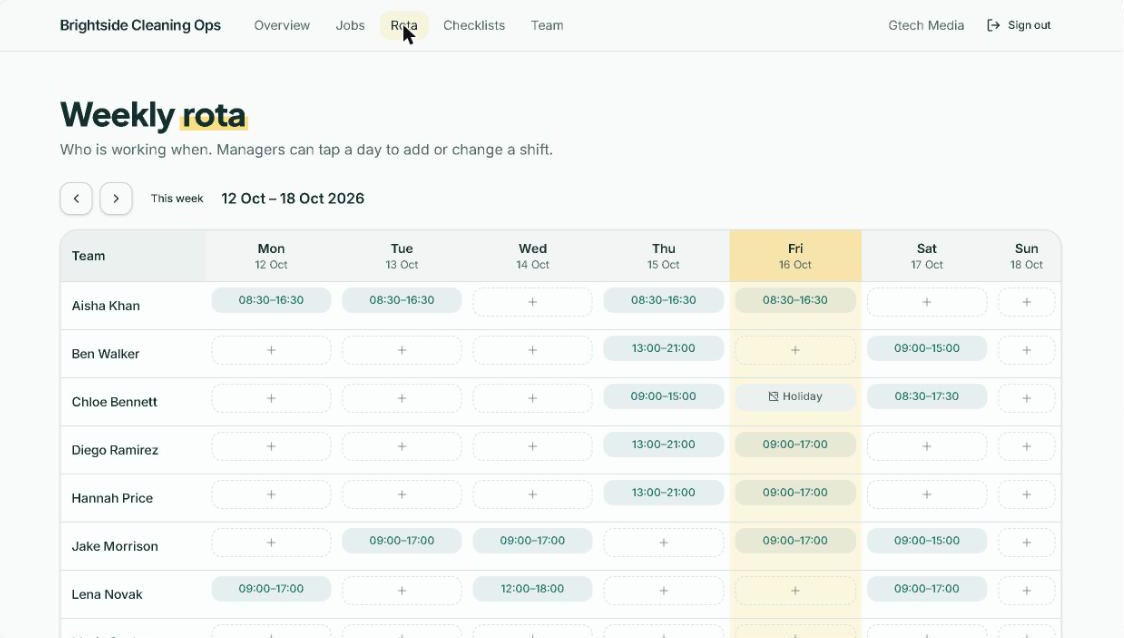The image size is (1124, 638).
Task: Select the Fri 16 Oct column header
Action: click(795, 256)
